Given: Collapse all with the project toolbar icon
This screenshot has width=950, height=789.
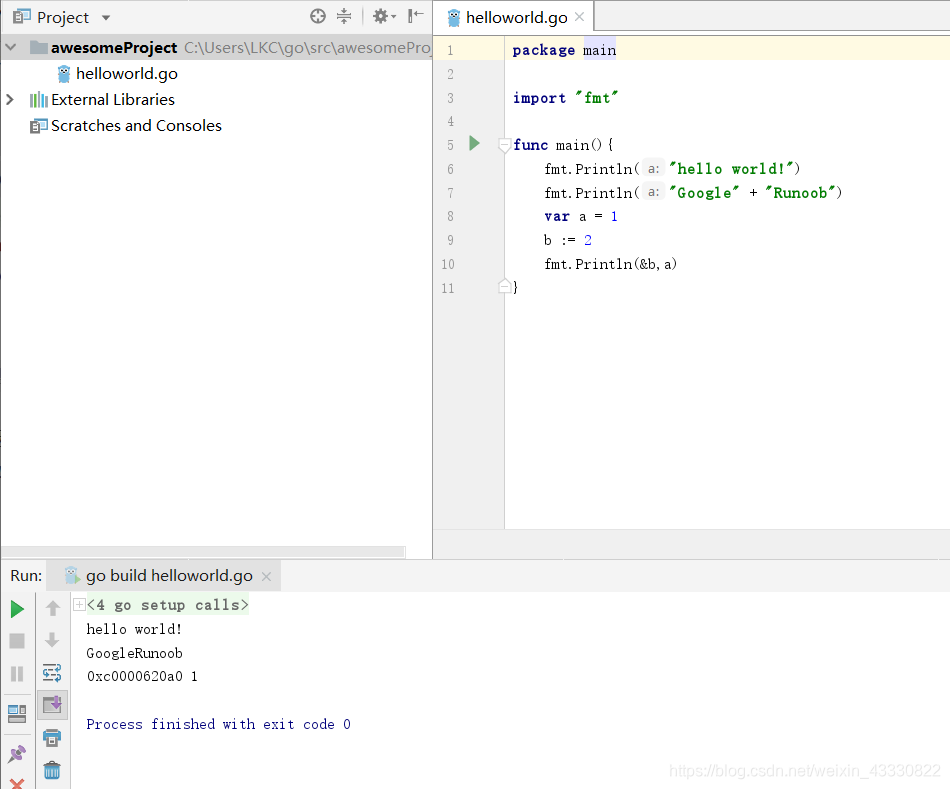Looking at the screenshot, I should pyautogui.click(x=344, y=16).
